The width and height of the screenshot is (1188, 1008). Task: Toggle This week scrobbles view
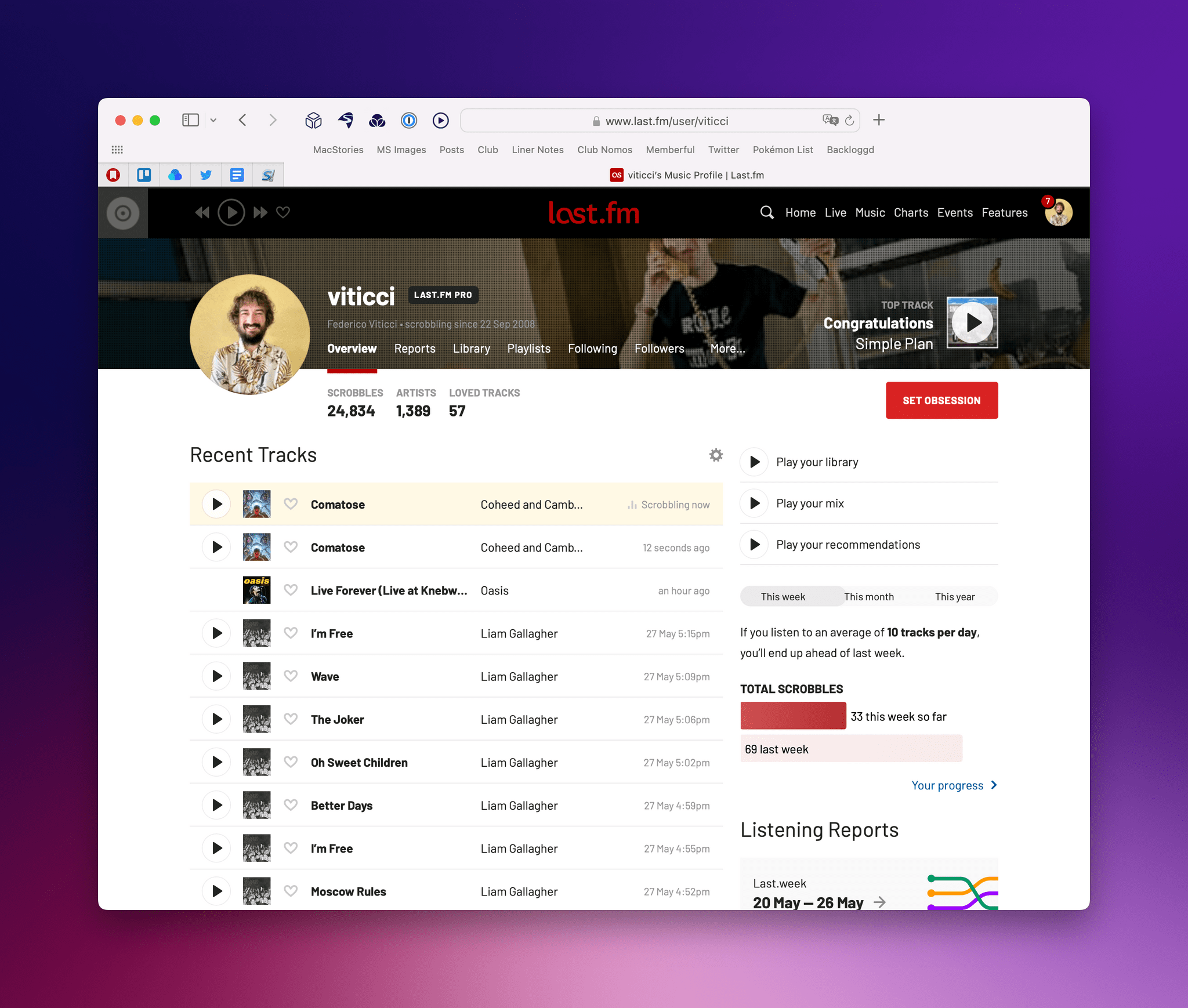783,598
